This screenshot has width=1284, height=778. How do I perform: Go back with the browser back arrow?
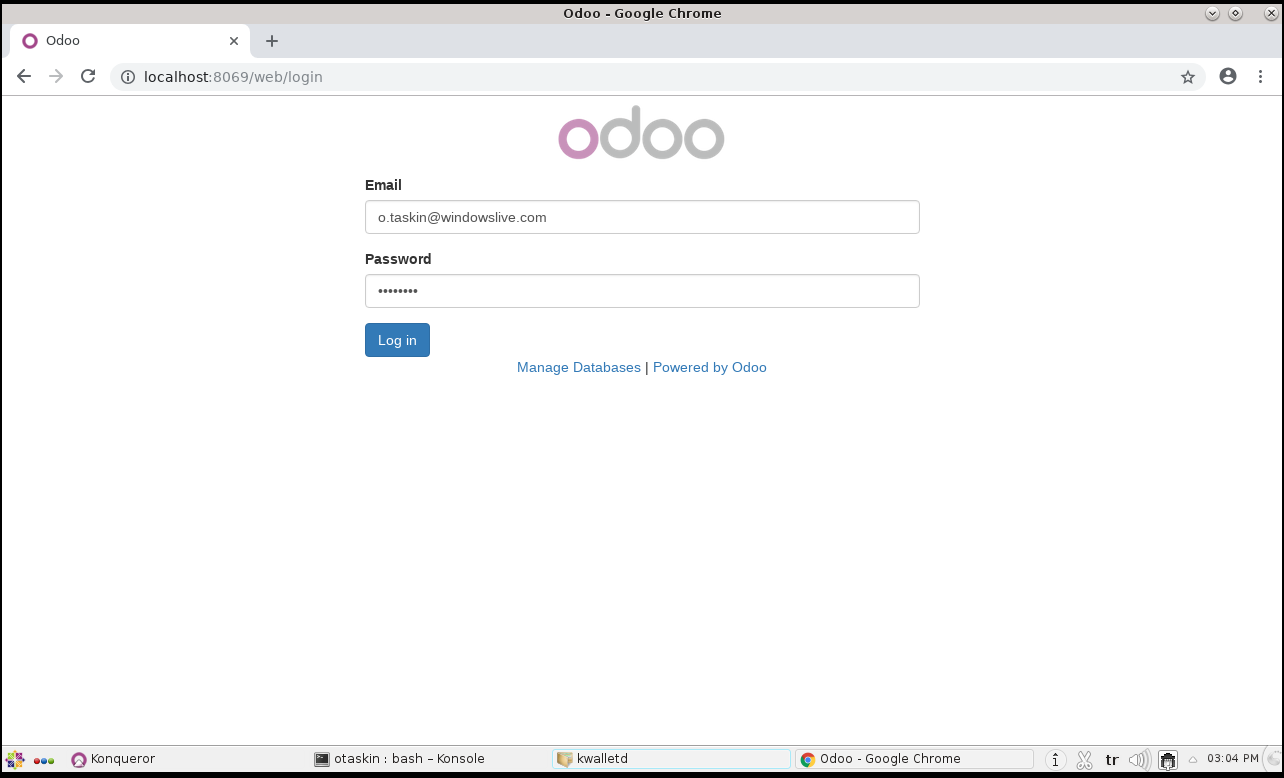[24, 76]
